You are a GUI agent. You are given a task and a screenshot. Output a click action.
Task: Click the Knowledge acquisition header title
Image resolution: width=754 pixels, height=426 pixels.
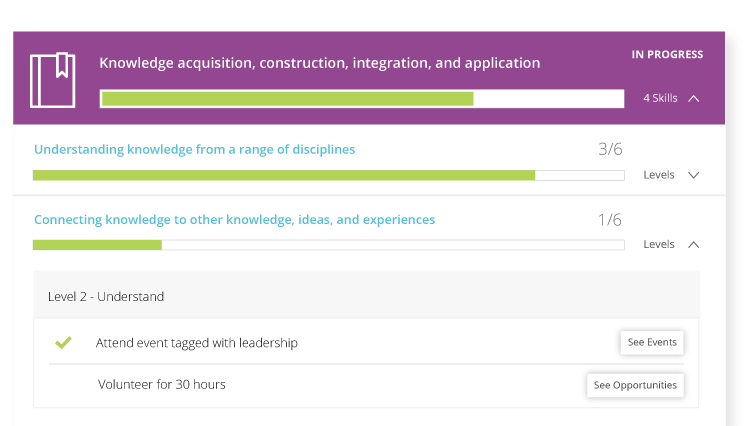319,63
